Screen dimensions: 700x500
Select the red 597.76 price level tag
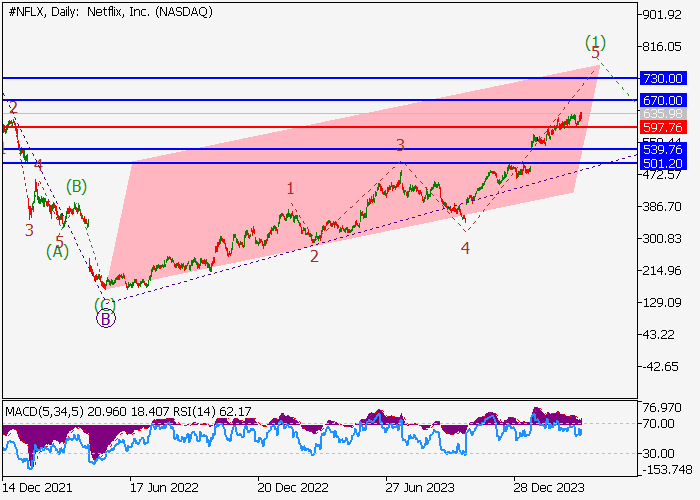(663, 128)
